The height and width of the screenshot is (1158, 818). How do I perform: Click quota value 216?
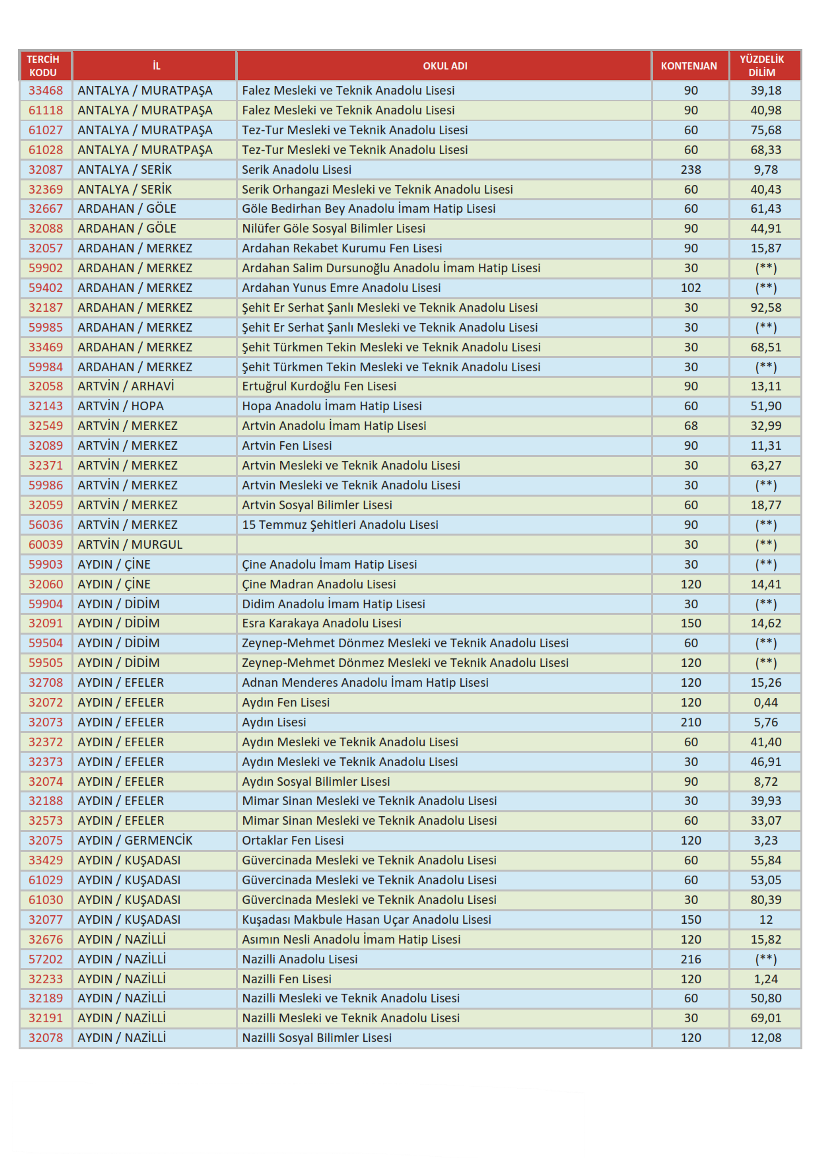tap(690, 959)
